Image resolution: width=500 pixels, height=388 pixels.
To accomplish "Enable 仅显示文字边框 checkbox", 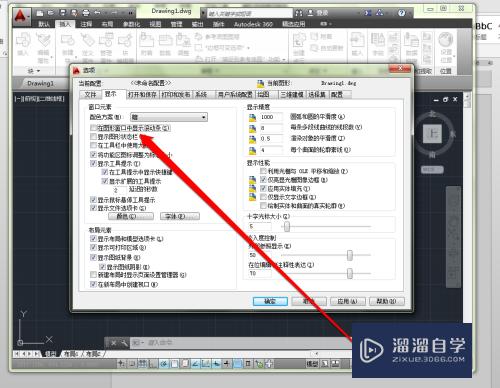I will (x=263, y=197).
